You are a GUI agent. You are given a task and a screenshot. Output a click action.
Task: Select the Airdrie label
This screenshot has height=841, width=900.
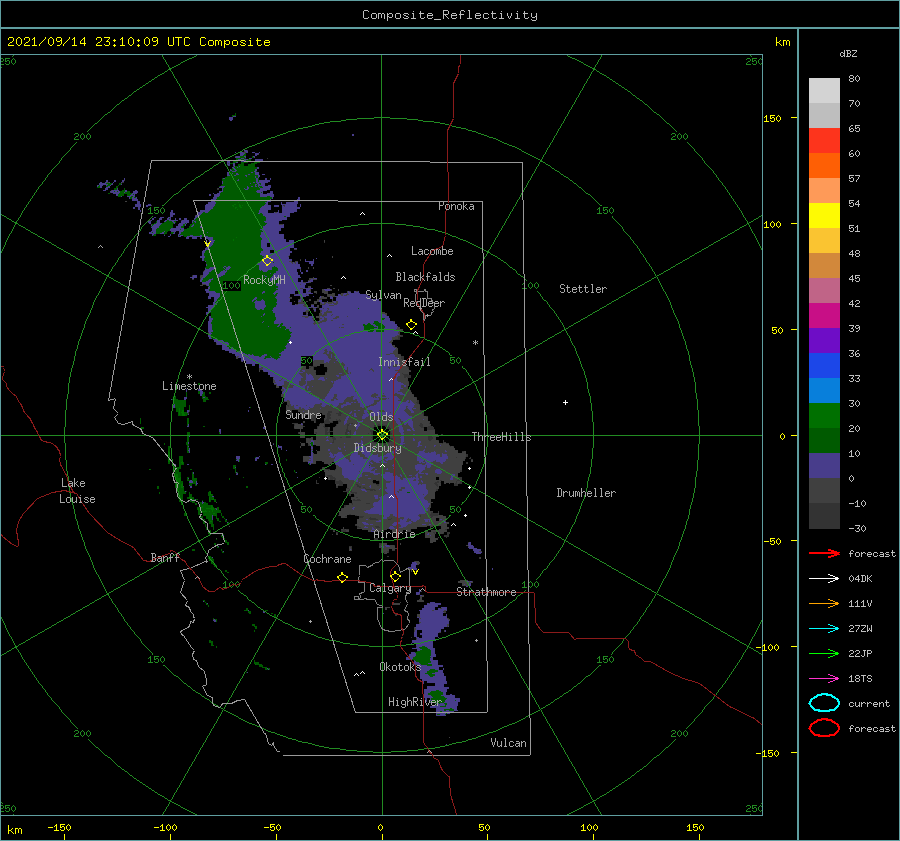(394, 534)
